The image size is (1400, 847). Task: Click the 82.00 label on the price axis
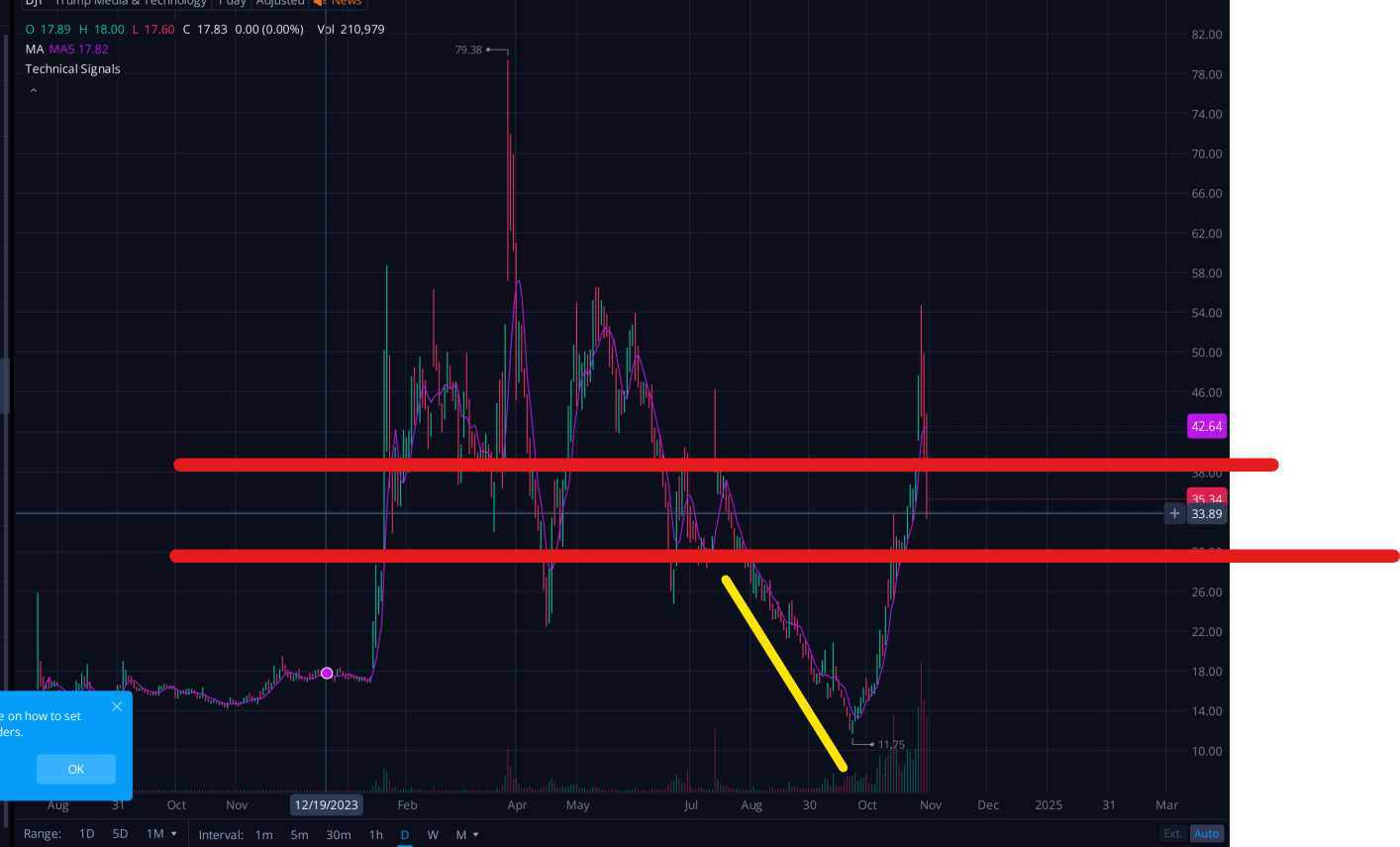[1207, 35]
